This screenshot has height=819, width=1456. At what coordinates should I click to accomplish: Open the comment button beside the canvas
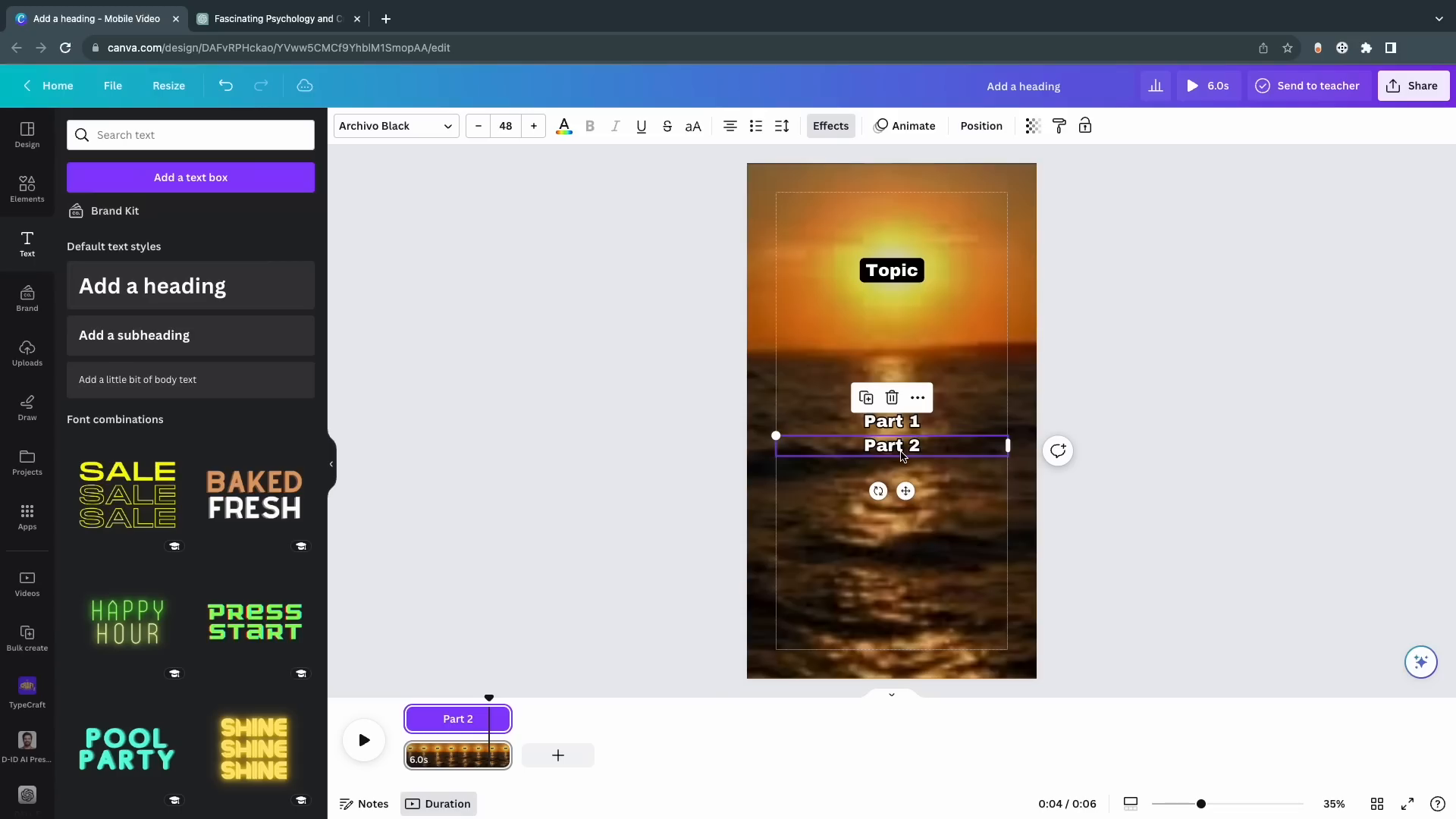1058,451
